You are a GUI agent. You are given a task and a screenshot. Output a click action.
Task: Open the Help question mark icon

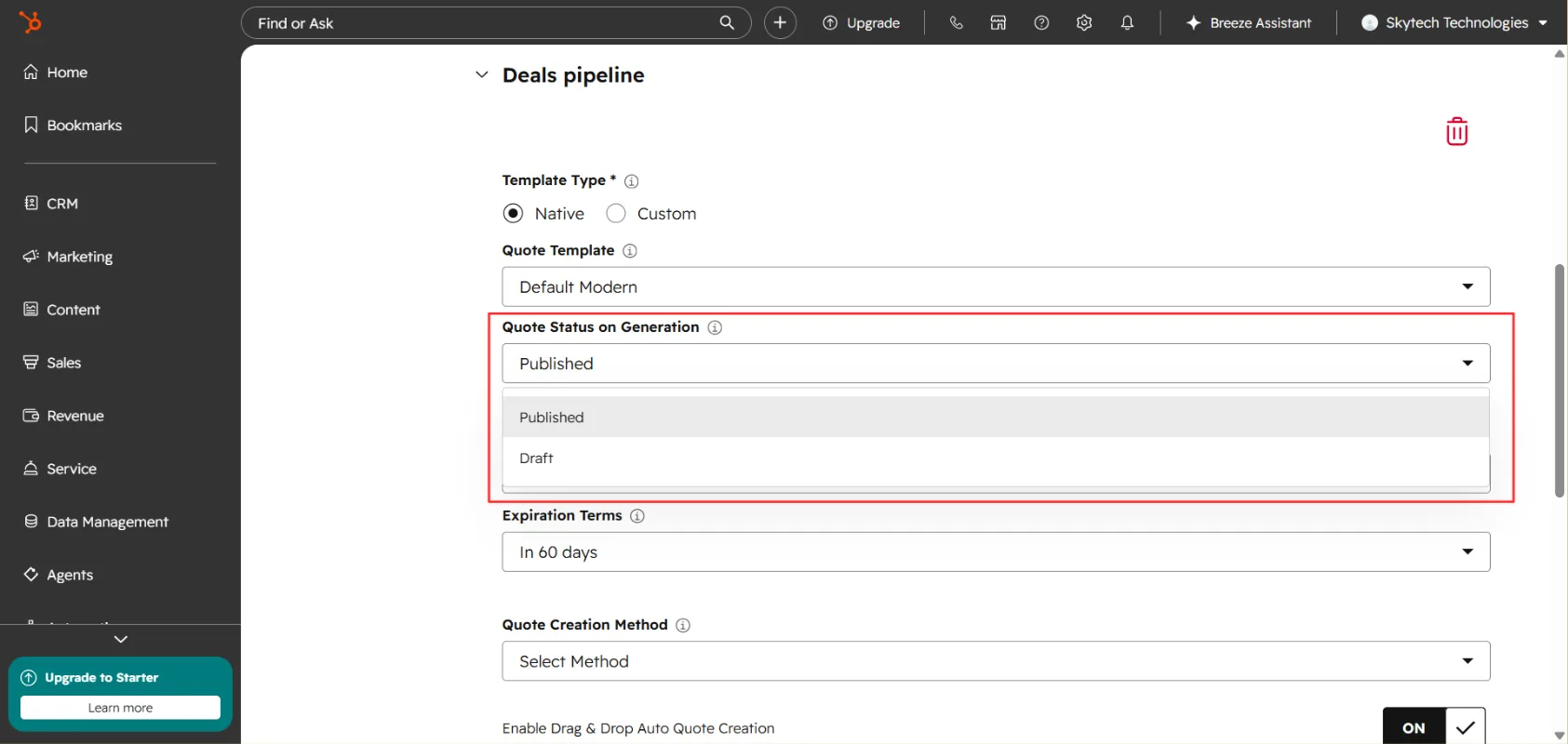[x=1041, y=22]
